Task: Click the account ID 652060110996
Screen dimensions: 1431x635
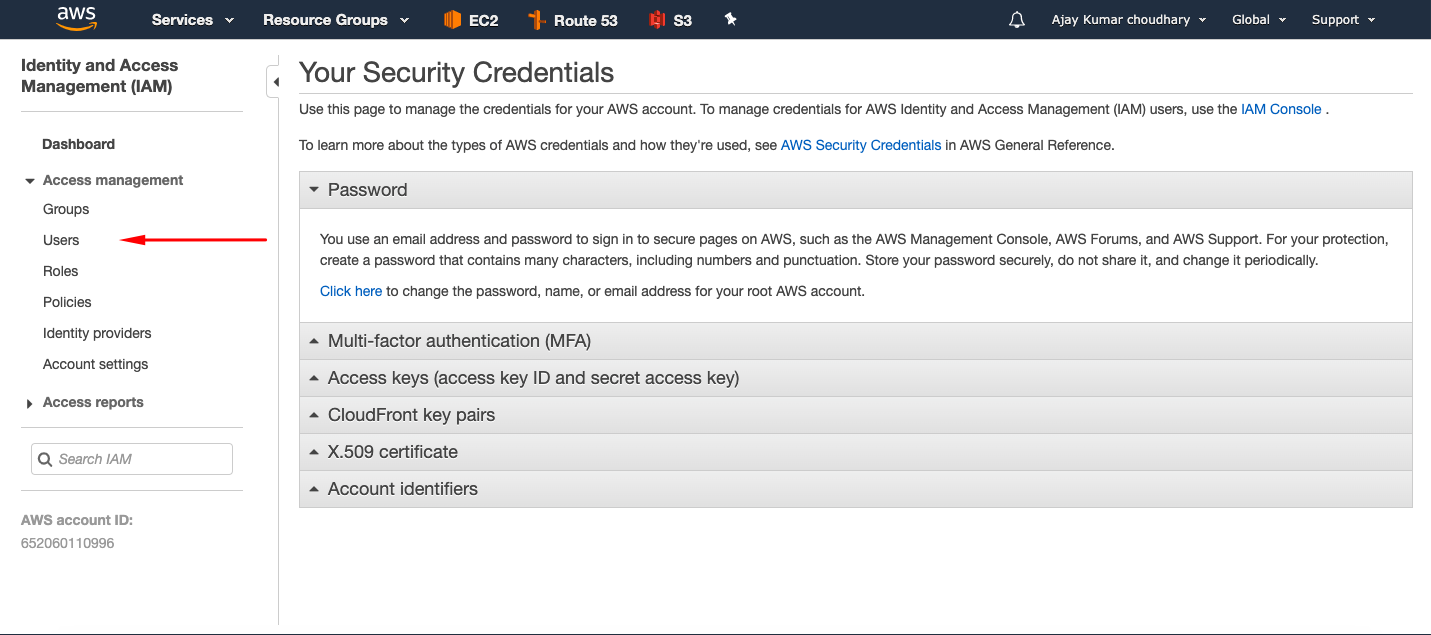Action: (67, 543)
